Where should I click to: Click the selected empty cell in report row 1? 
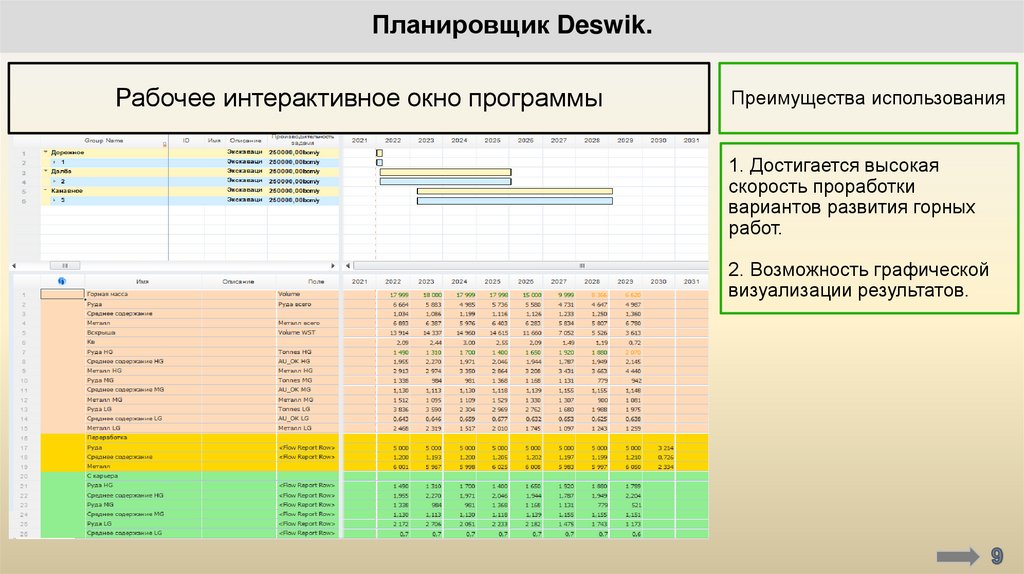point(63,295)
